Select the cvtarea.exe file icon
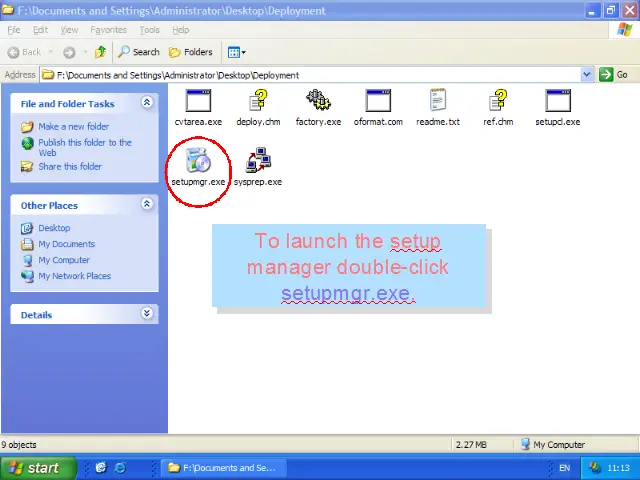The height and width of the screenshot is (480, 640). coord(198,100)
